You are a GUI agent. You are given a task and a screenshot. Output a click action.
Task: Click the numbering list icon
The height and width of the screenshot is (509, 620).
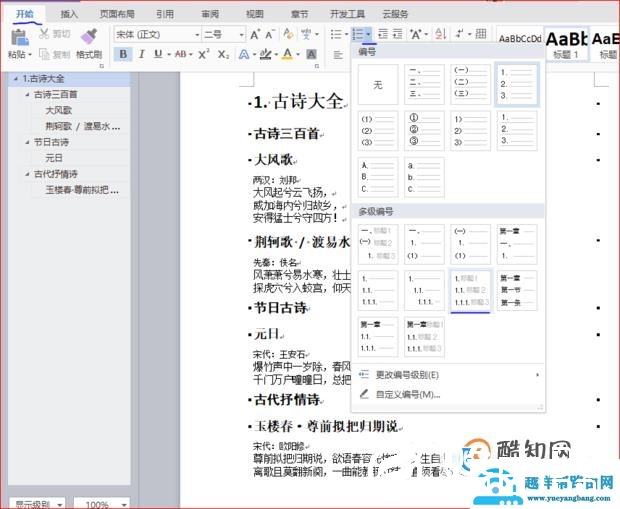(x=358, y=34)
